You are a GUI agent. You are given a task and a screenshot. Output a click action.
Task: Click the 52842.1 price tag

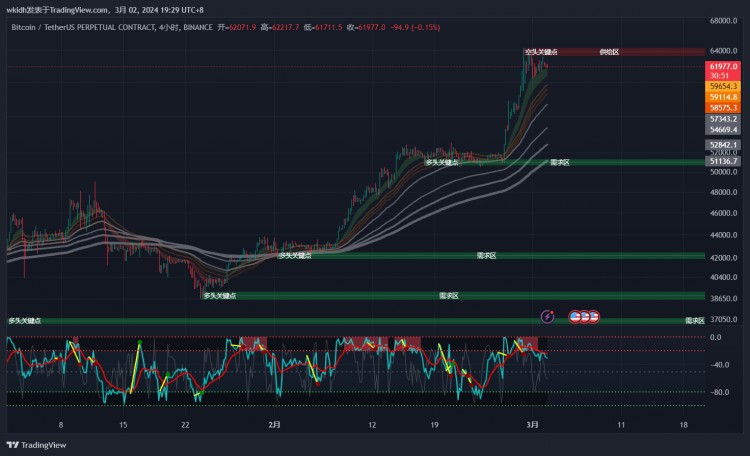(723, 145)
